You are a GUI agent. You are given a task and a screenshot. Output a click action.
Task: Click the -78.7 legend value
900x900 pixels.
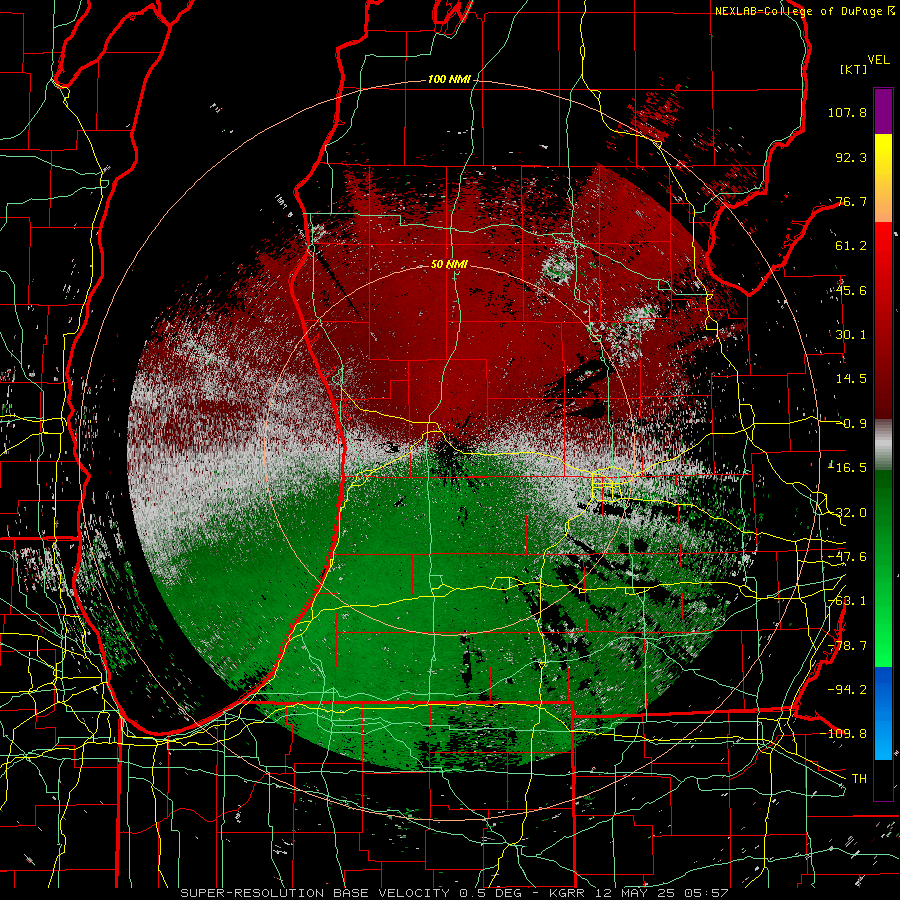[x=847, y=646]
